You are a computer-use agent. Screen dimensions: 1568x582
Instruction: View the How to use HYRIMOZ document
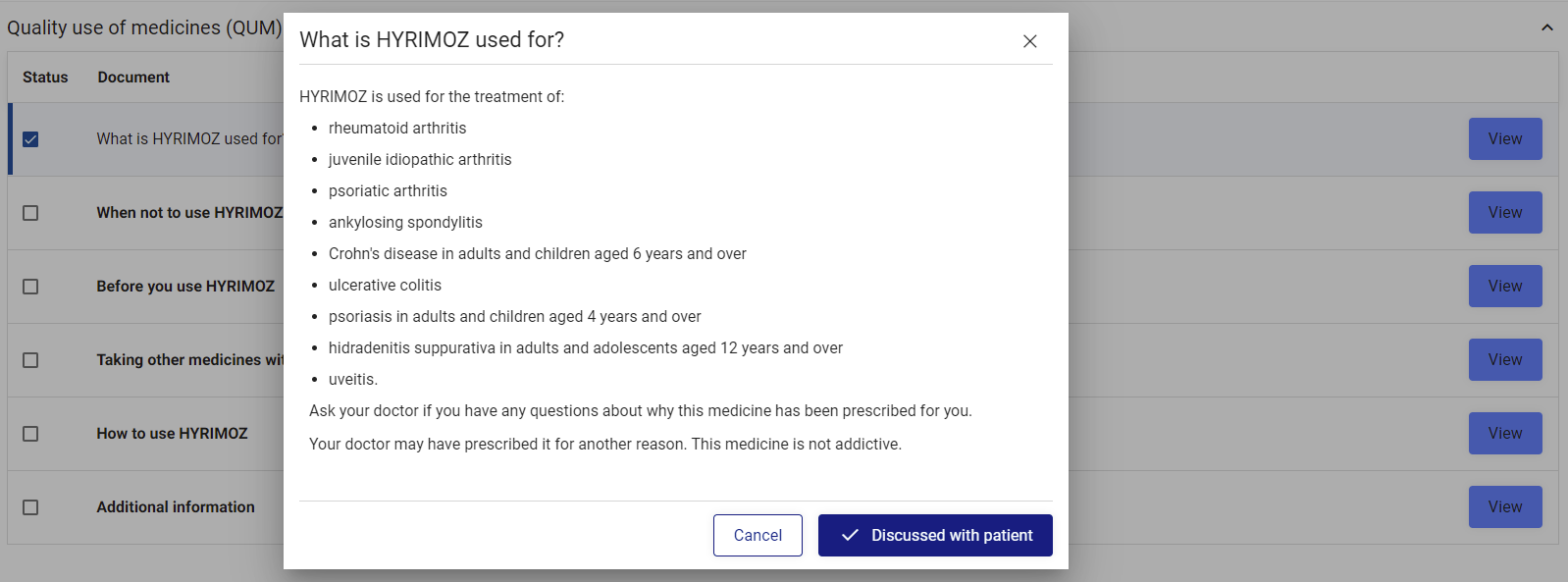[x=1505, y=433]
